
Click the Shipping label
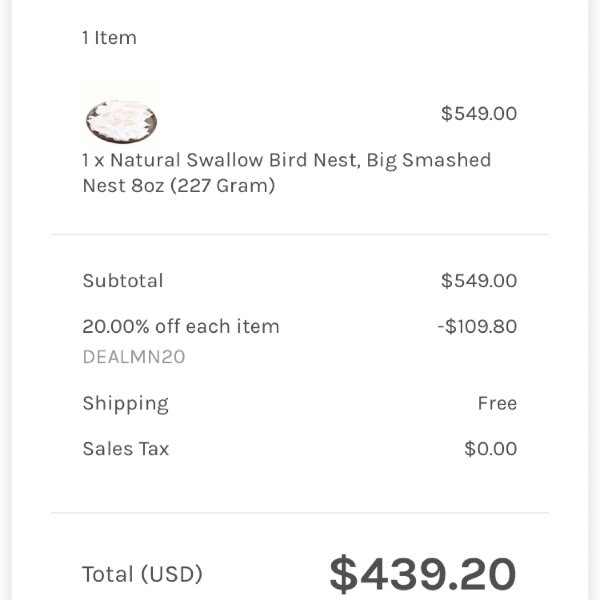pyautogui.click(x=126, y=404)
